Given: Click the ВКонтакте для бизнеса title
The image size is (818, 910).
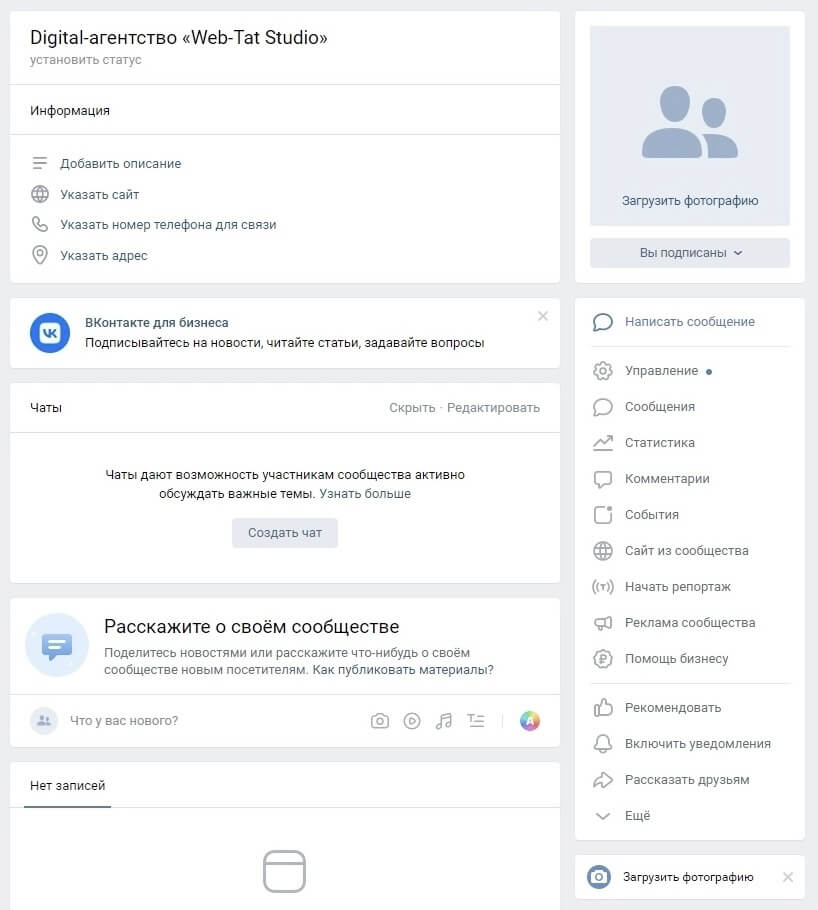Looking at the screenshot, I should point(157,323).
